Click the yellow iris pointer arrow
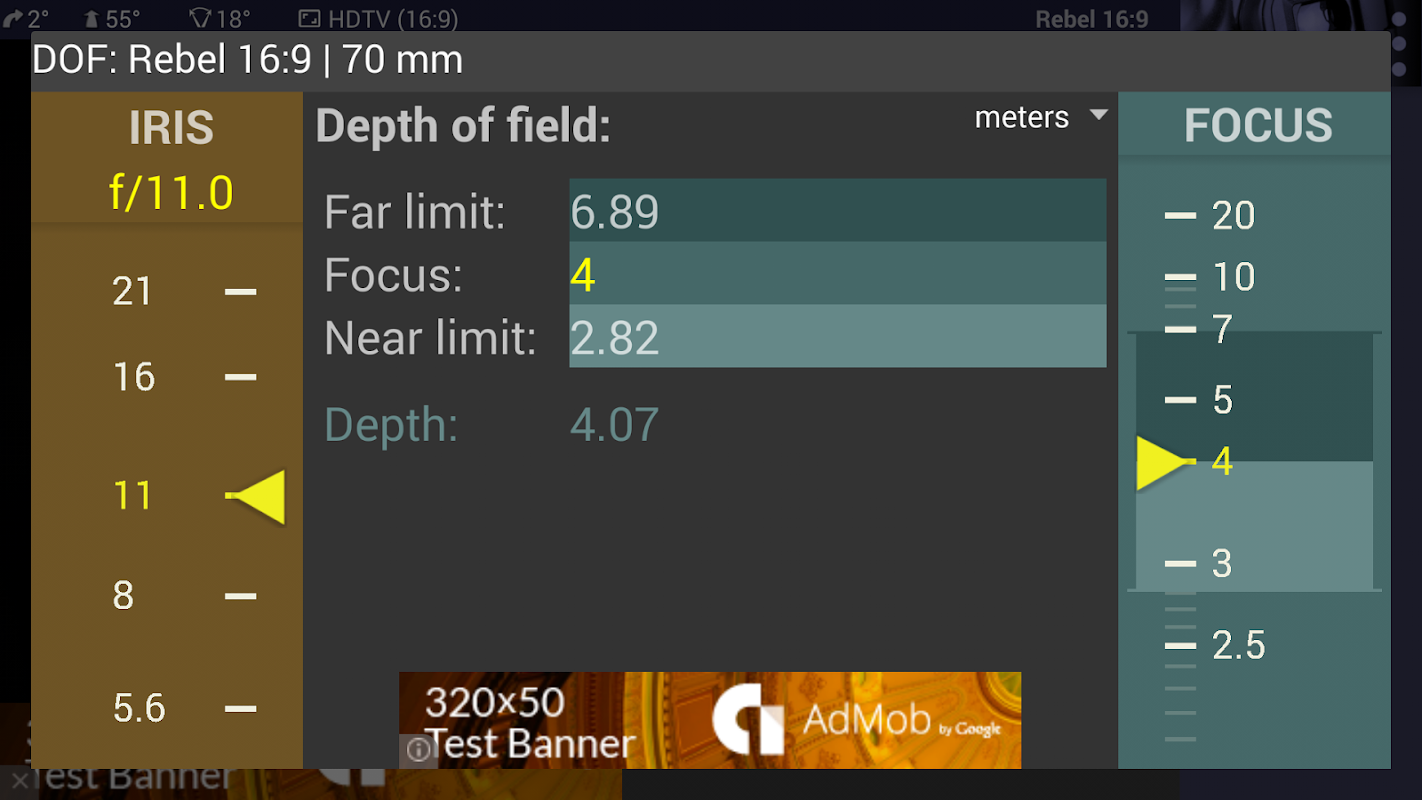The image size is (1422, 800). pos(262,496)
